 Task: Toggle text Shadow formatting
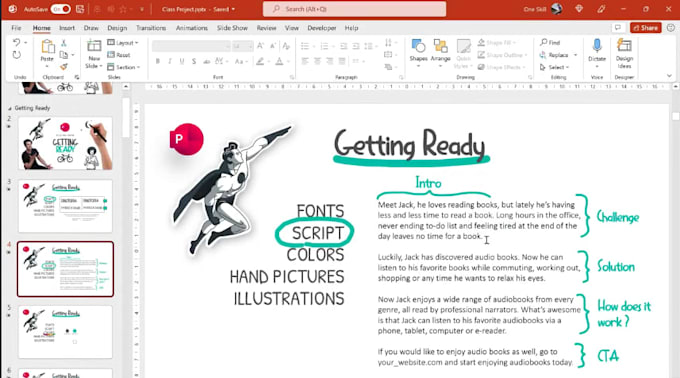[194, 61]
